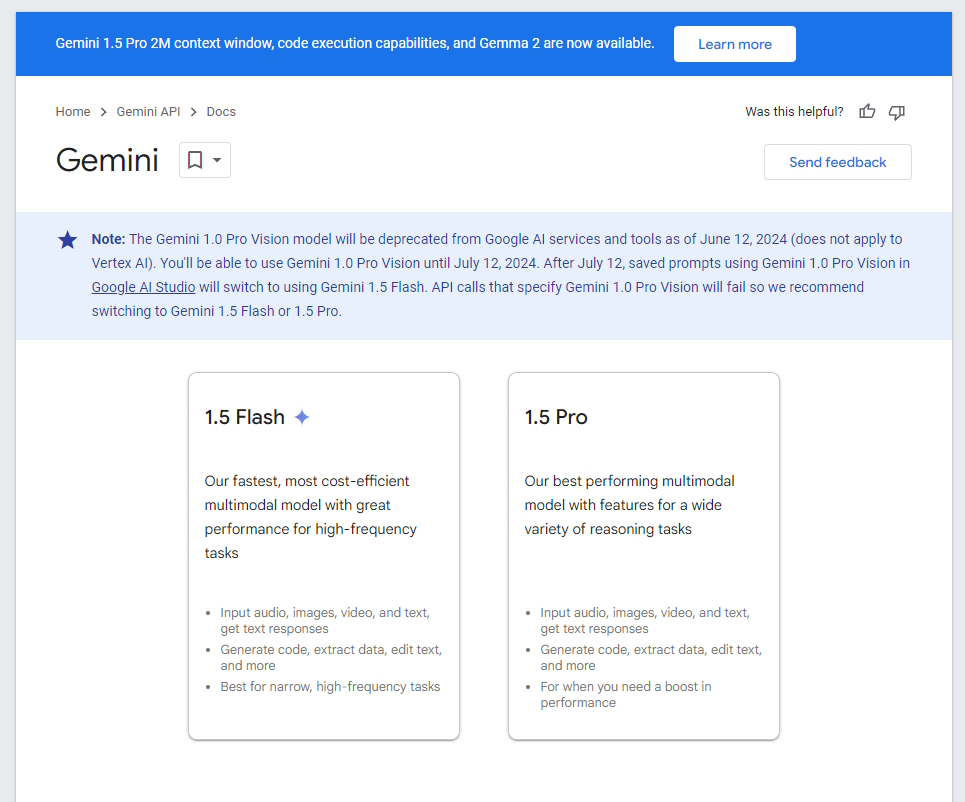Click the sparkle icon beside 1.5 Flash

tap(301, 416)
